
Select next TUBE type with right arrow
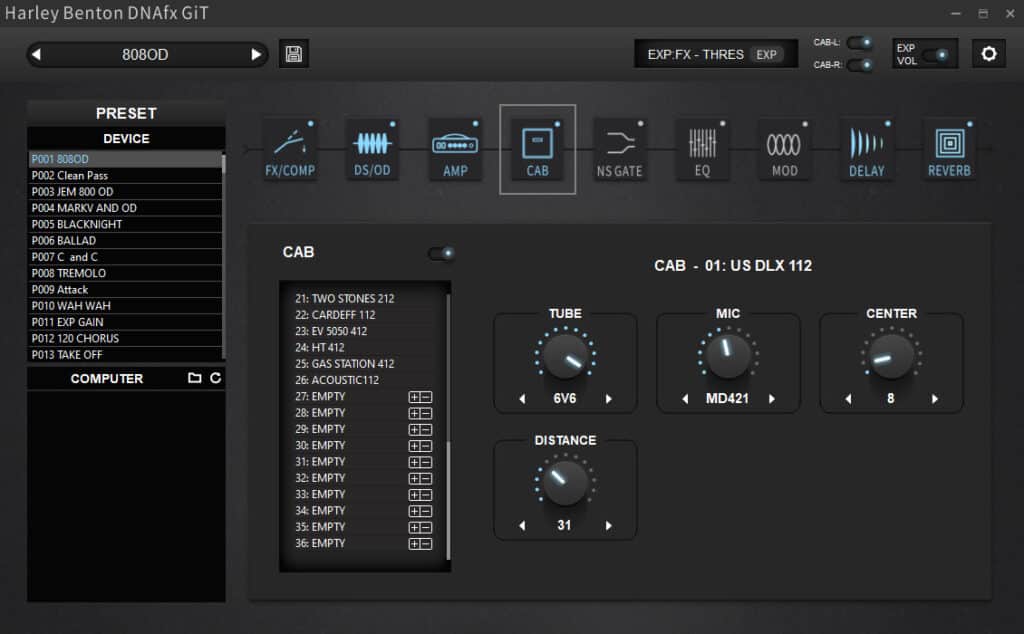(x=609, y=399)
